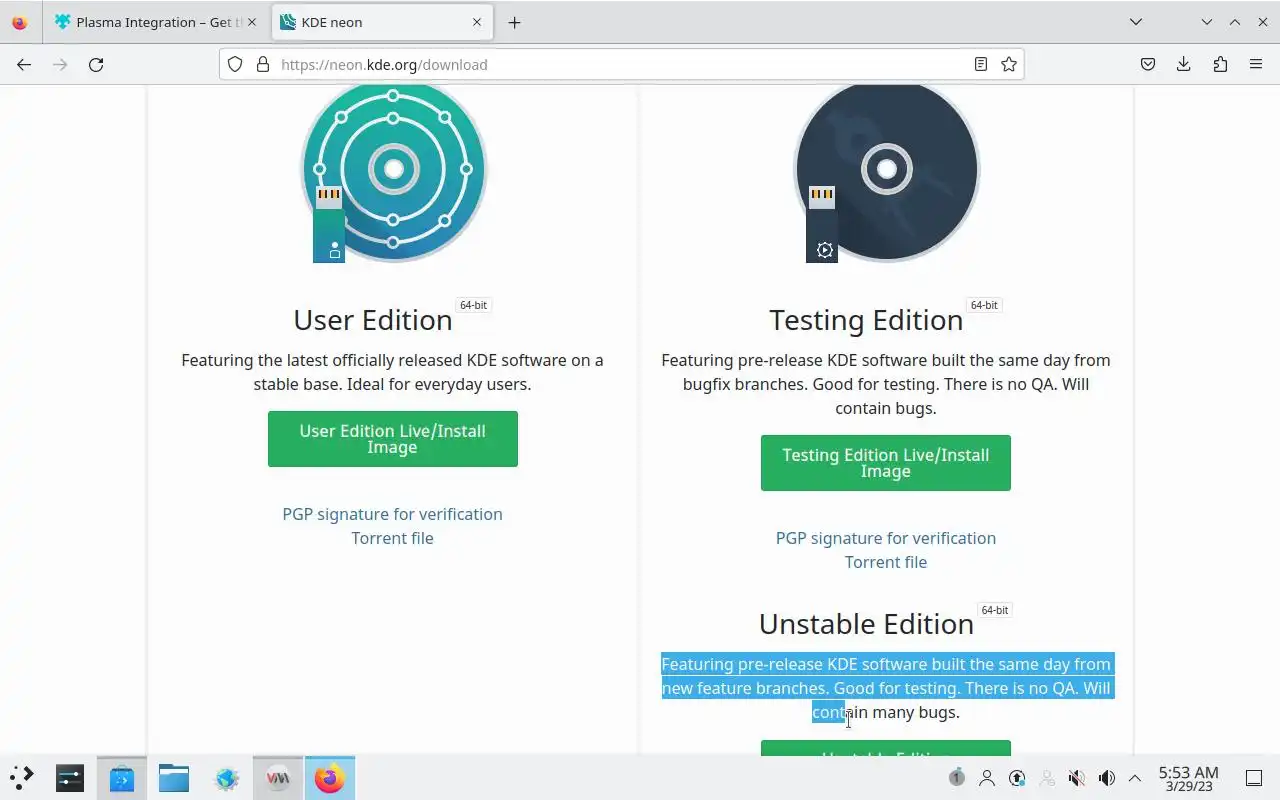
Task: Click the Testing Edition description paragraph
Action: (886, 384)
